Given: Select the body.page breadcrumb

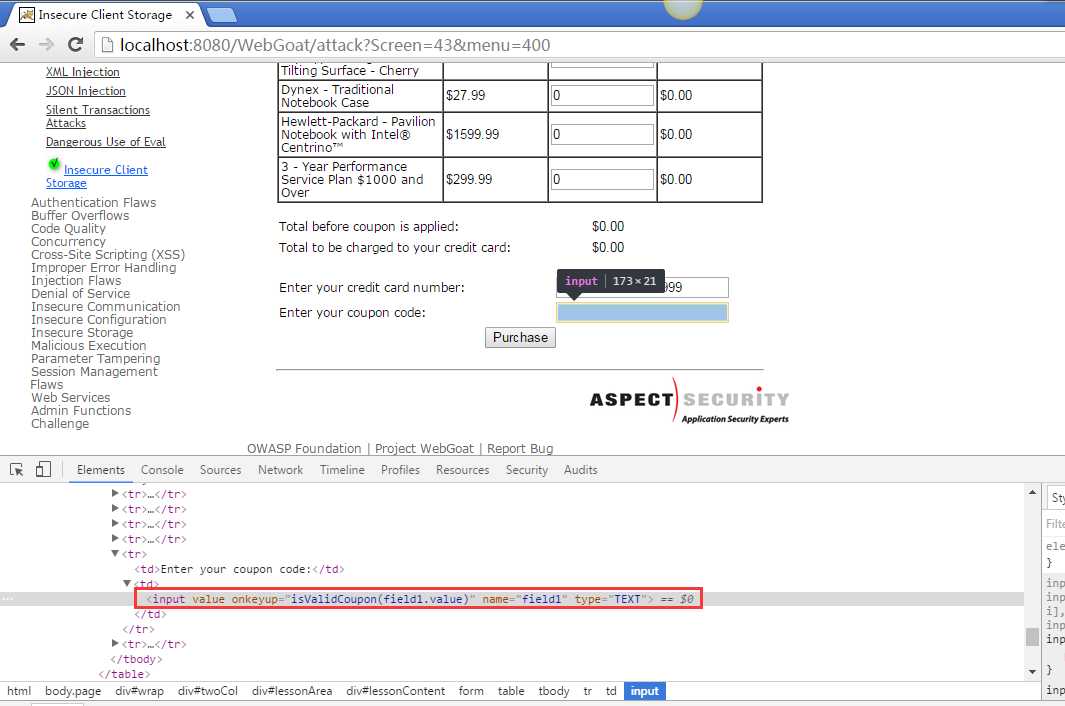Looking at the screenshot, I should click(73, 691).
